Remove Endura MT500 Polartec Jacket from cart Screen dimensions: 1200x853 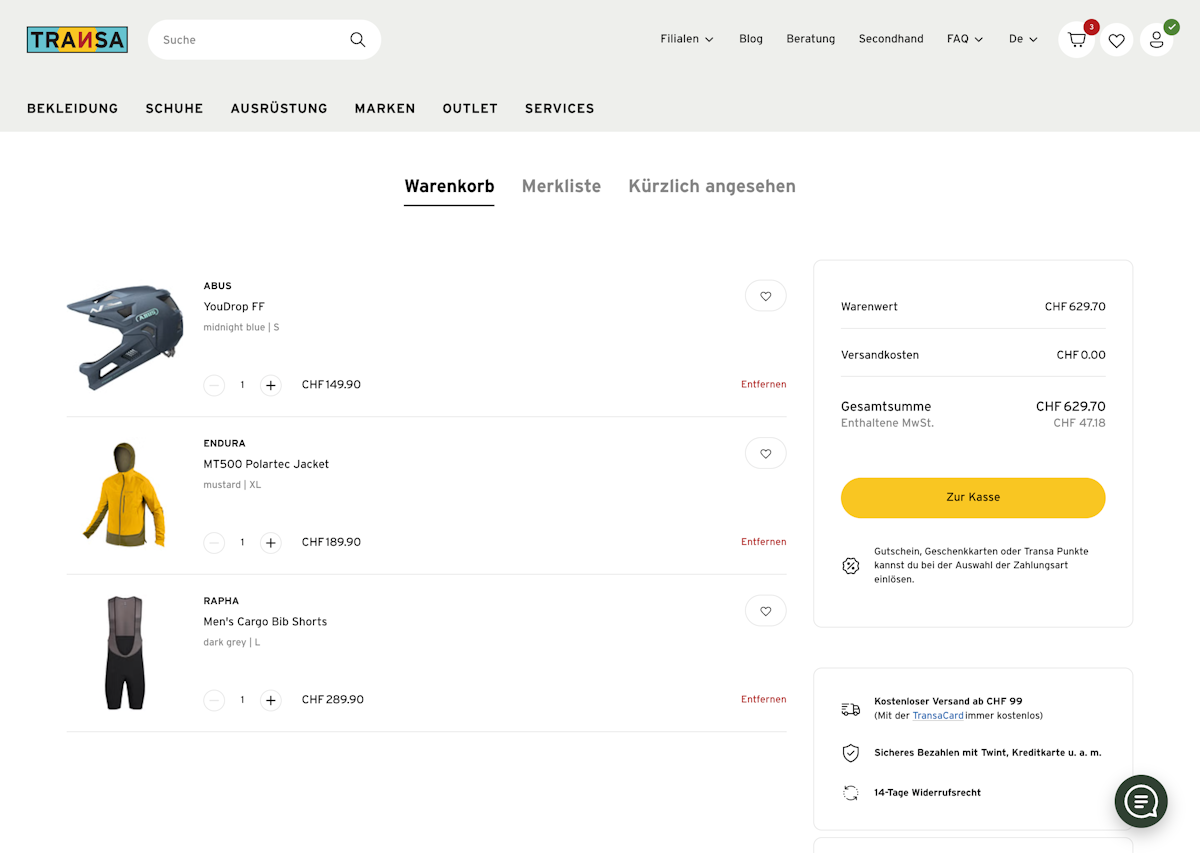pos(764,542)
